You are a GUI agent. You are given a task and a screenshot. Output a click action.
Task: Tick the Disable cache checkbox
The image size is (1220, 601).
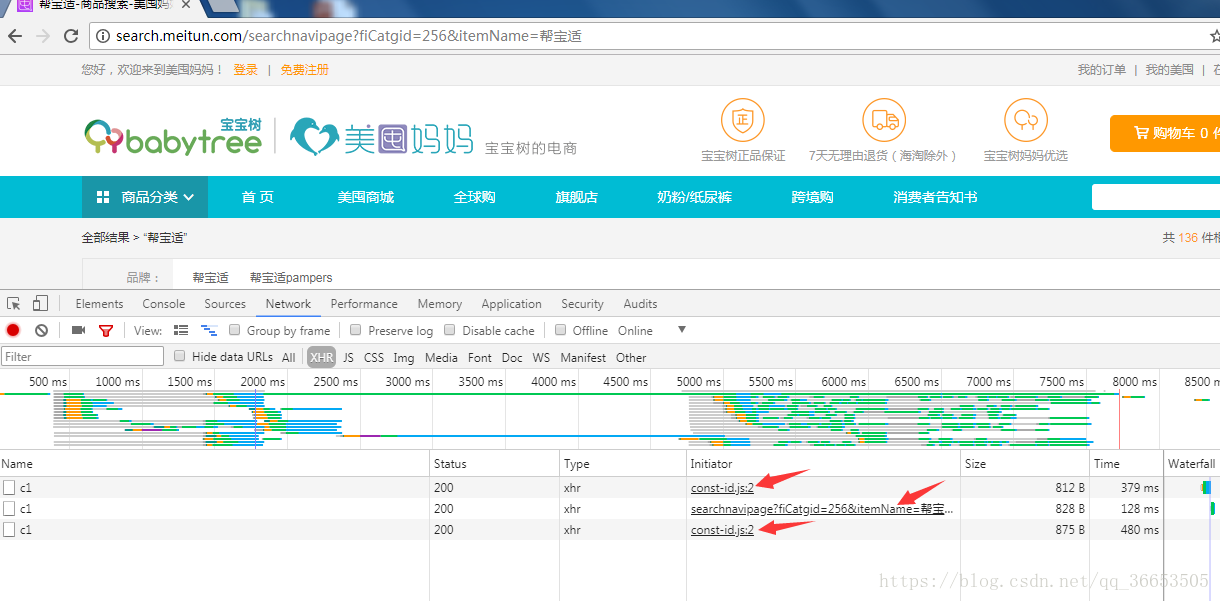tap(450, 330)
